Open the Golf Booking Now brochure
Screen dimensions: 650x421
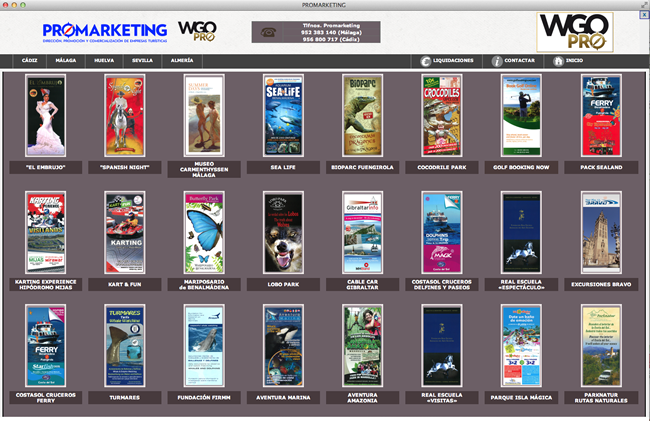point(521,115)
